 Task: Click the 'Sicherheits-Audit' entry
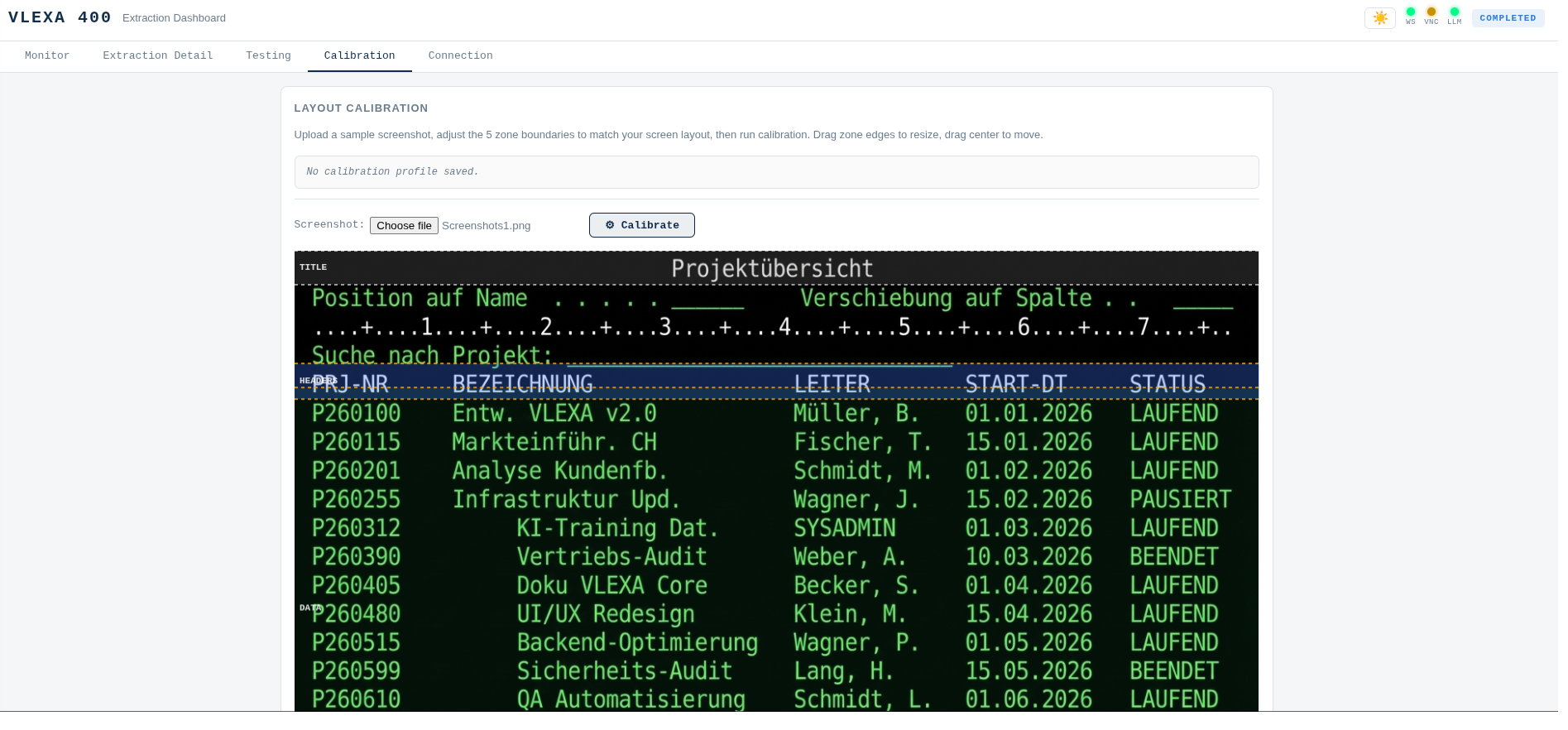coord(625,670)
